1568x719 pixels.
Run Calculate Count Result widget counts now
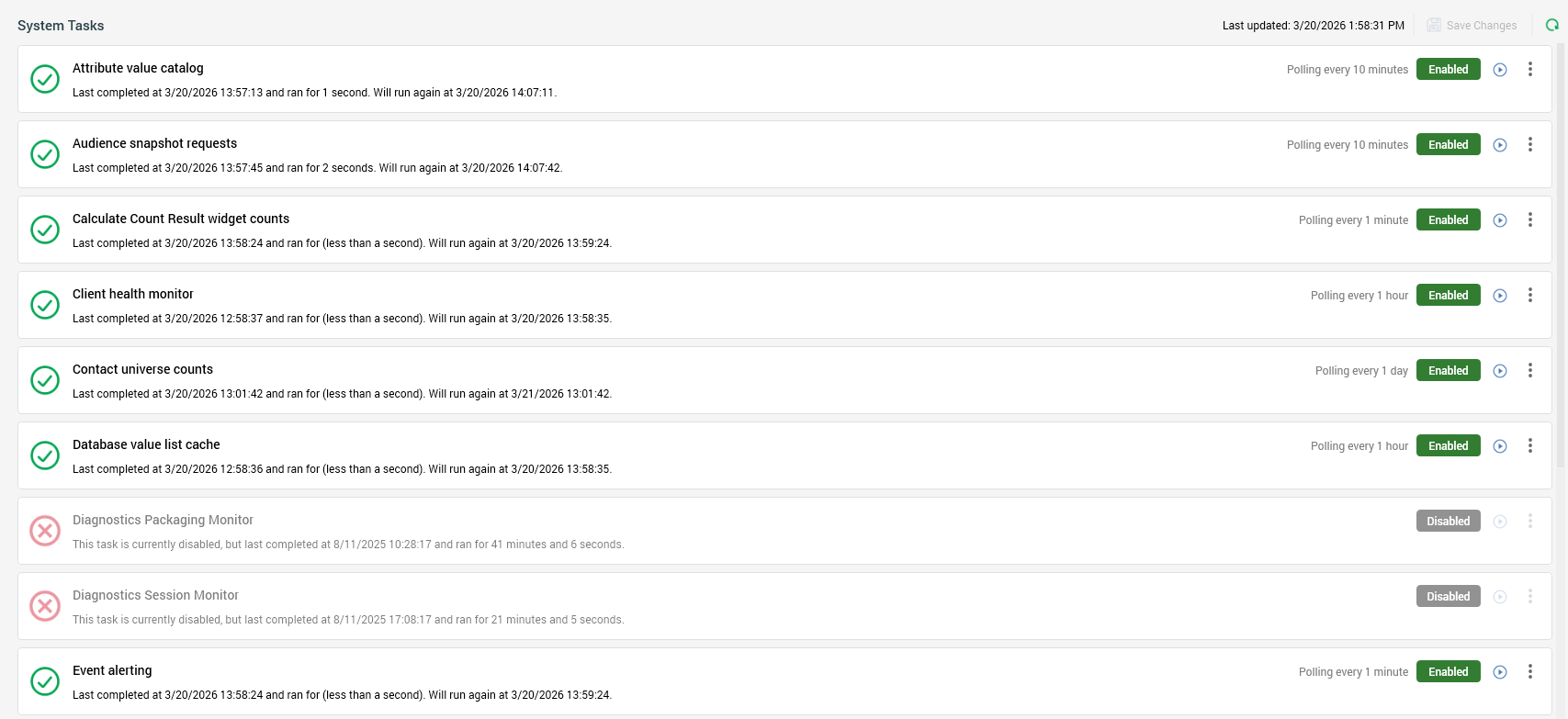[x=1500, y=220]
